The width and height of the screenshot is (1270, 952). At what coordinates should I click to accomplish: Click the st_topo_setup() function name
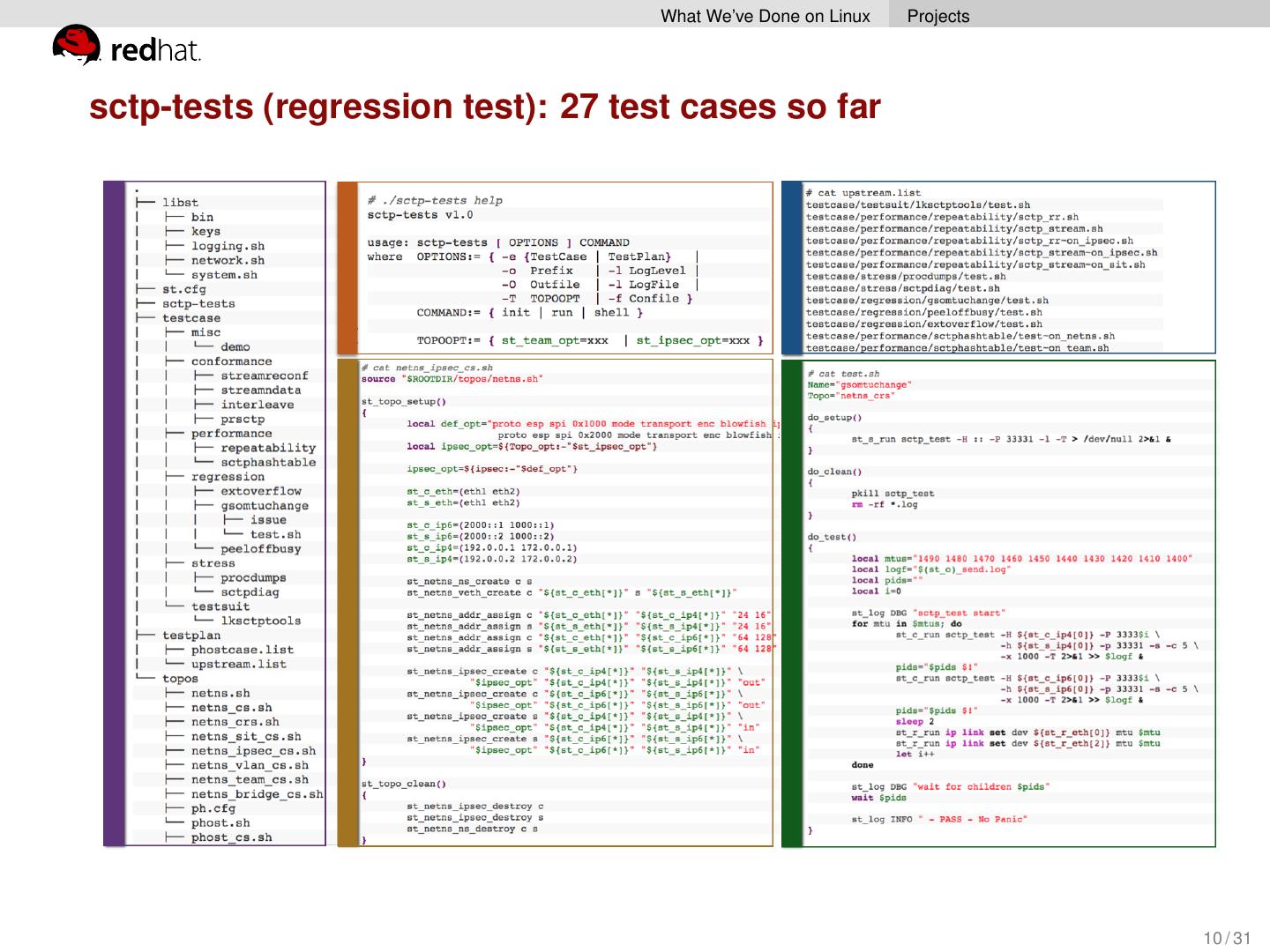(404, 402)
